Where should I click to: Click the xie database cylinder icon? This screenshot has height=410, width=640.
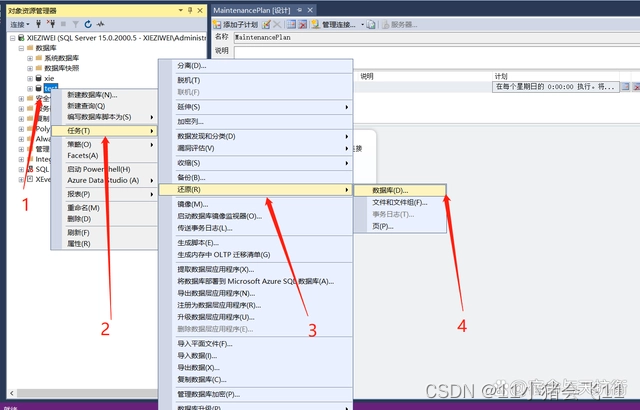(x=39, y=78)
